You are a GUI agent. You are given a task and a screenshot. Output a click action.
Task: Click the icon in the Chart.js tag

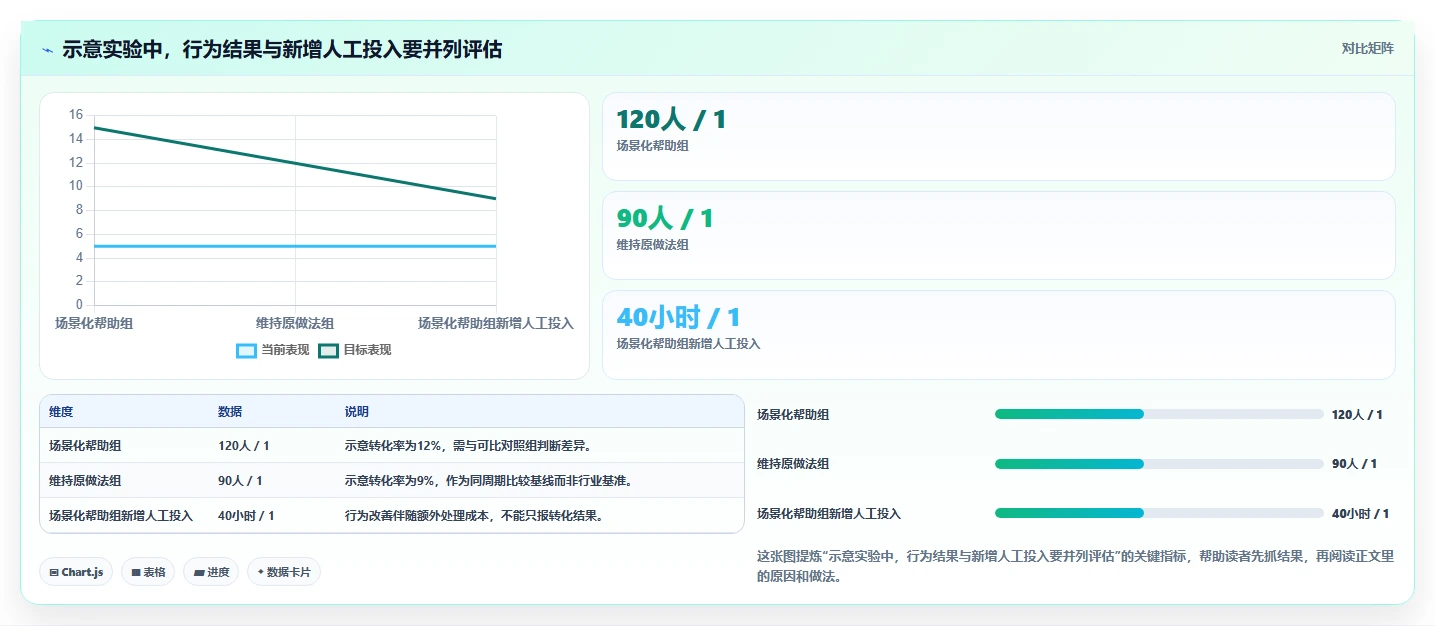pyautogui.click(x=54, y=572)
